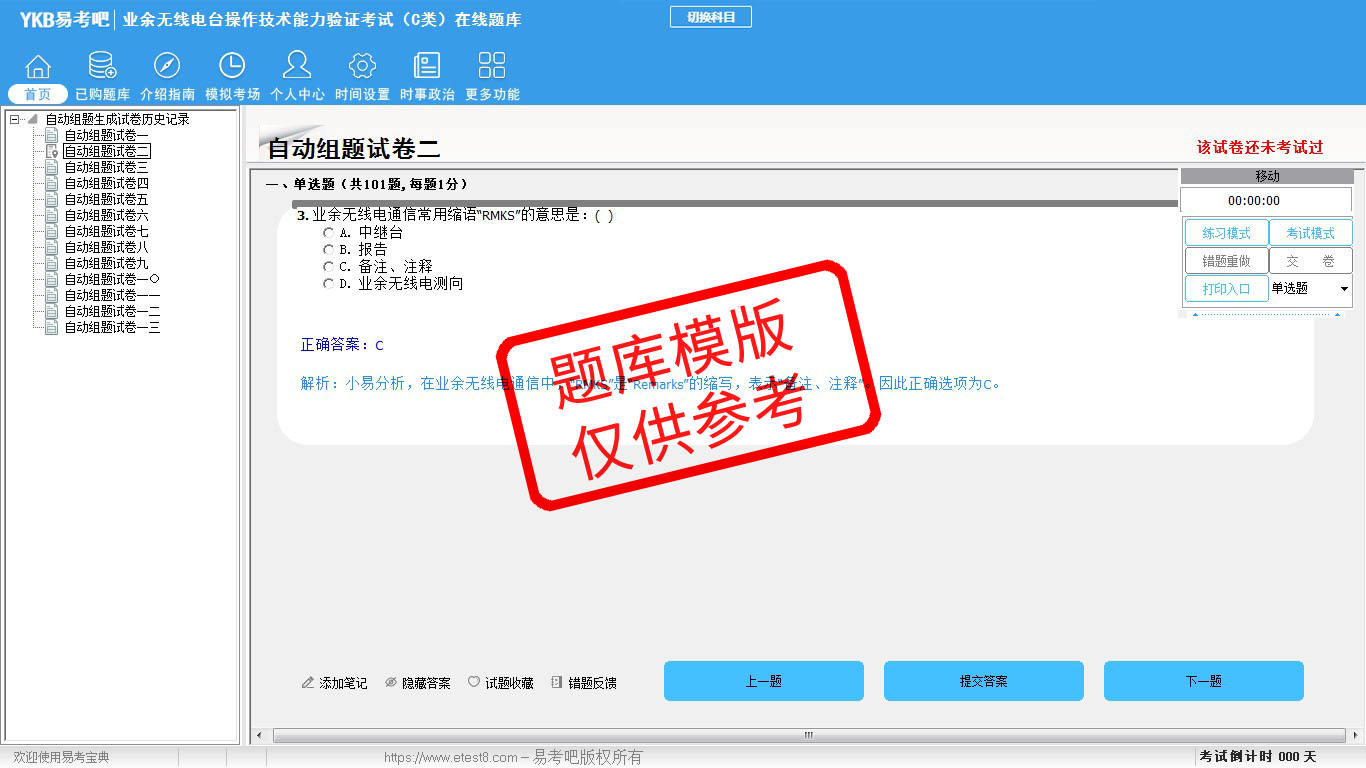Open 时事政治 news icon
The height and width of the screenshot is (768, 1366).
coord(427,67)
